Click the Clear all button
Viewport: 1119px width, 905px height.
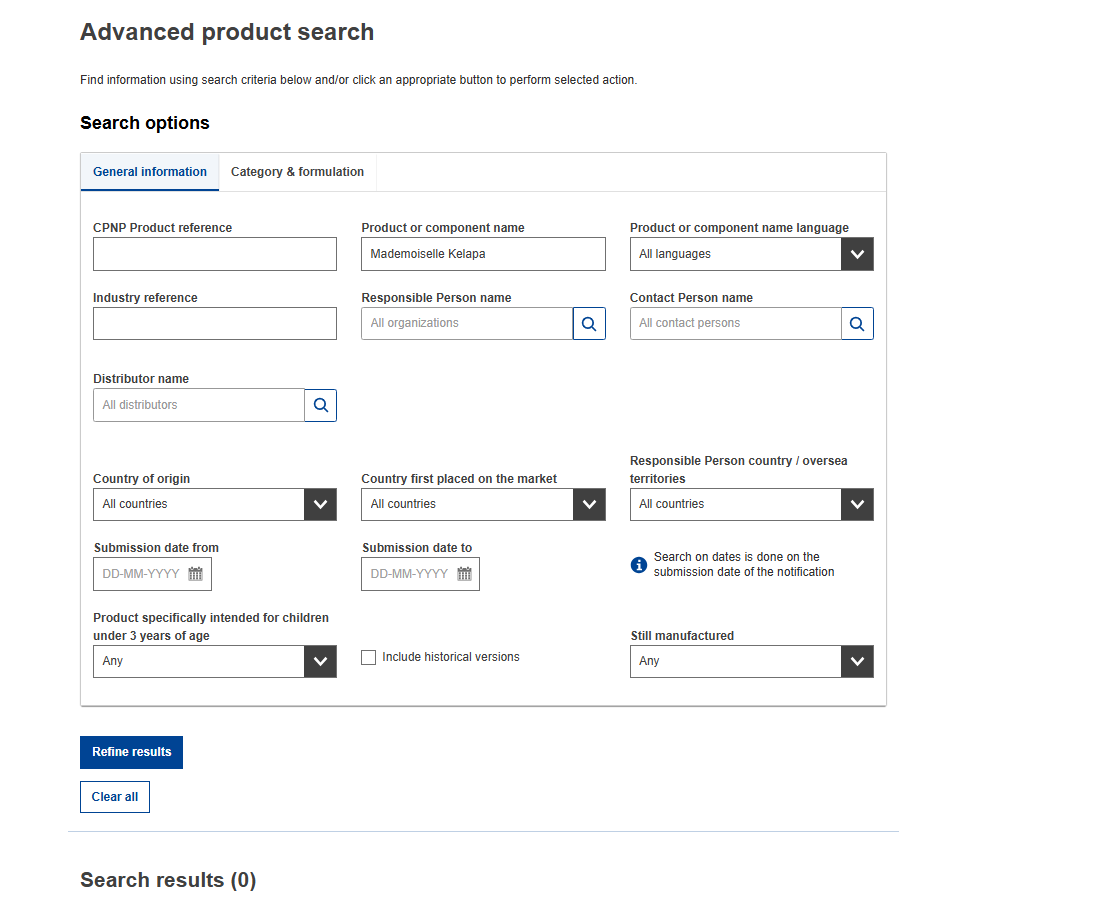[115, 797]
